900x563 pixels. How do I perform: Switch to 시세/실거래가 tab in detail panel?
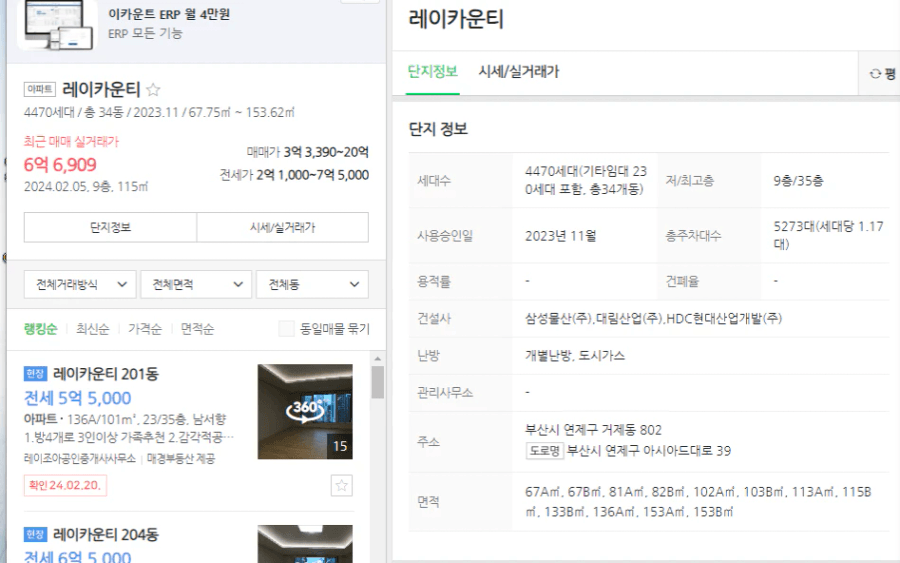(x=518, y=72)
